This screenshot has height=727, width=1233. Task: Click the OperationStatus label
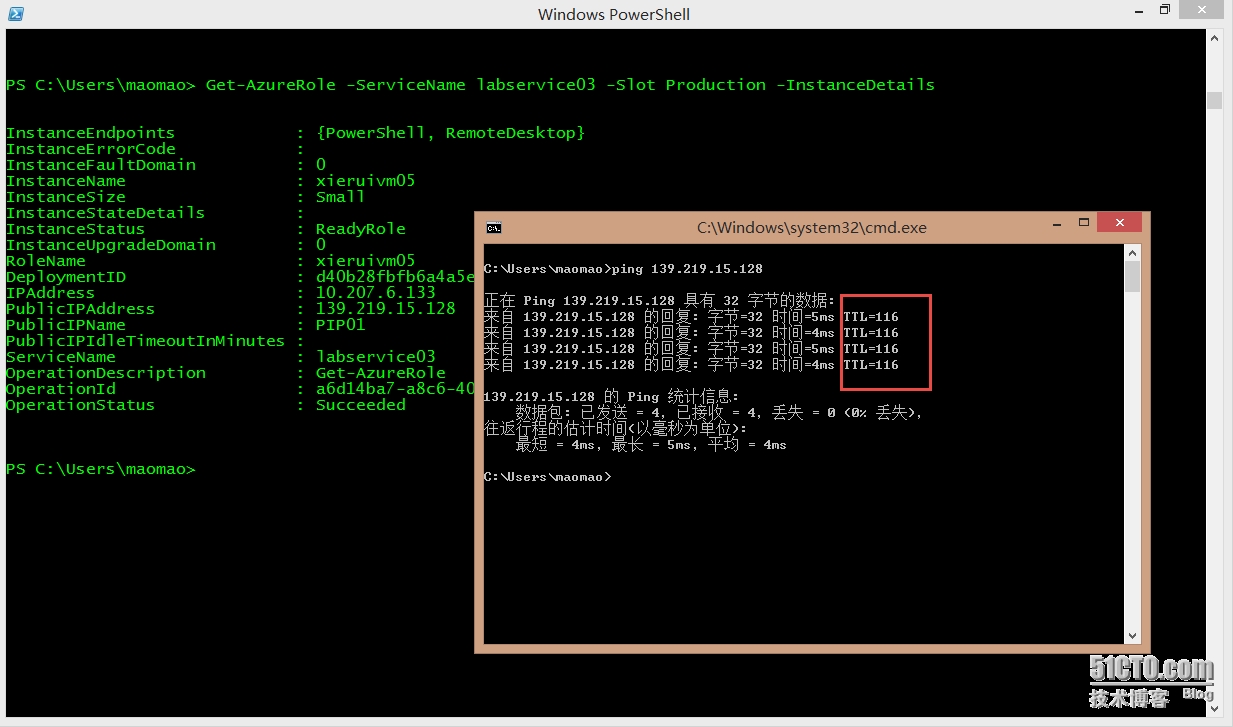80,405
